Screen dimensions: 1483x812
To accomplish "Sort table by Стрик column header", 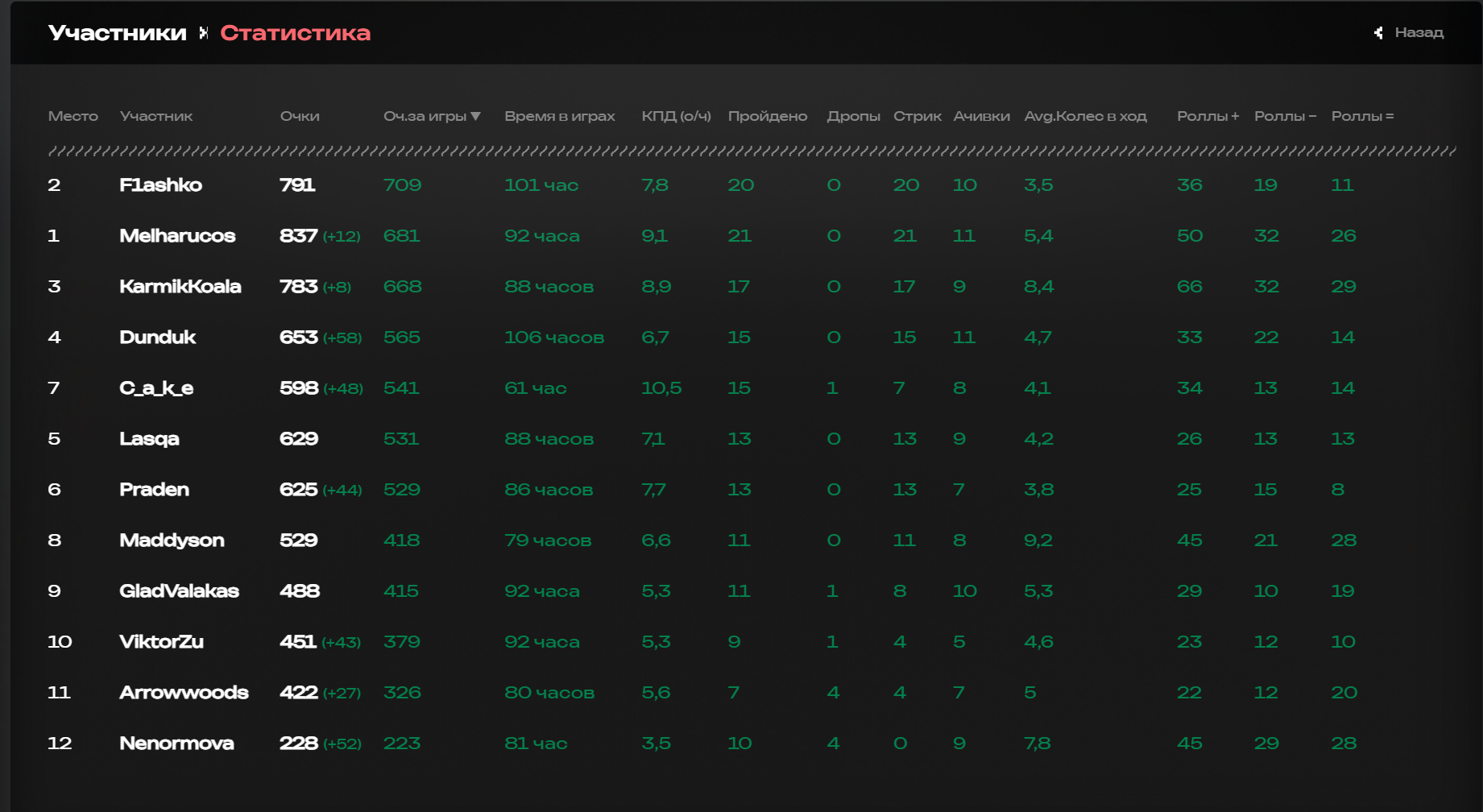I will click(x=918, y=116).
